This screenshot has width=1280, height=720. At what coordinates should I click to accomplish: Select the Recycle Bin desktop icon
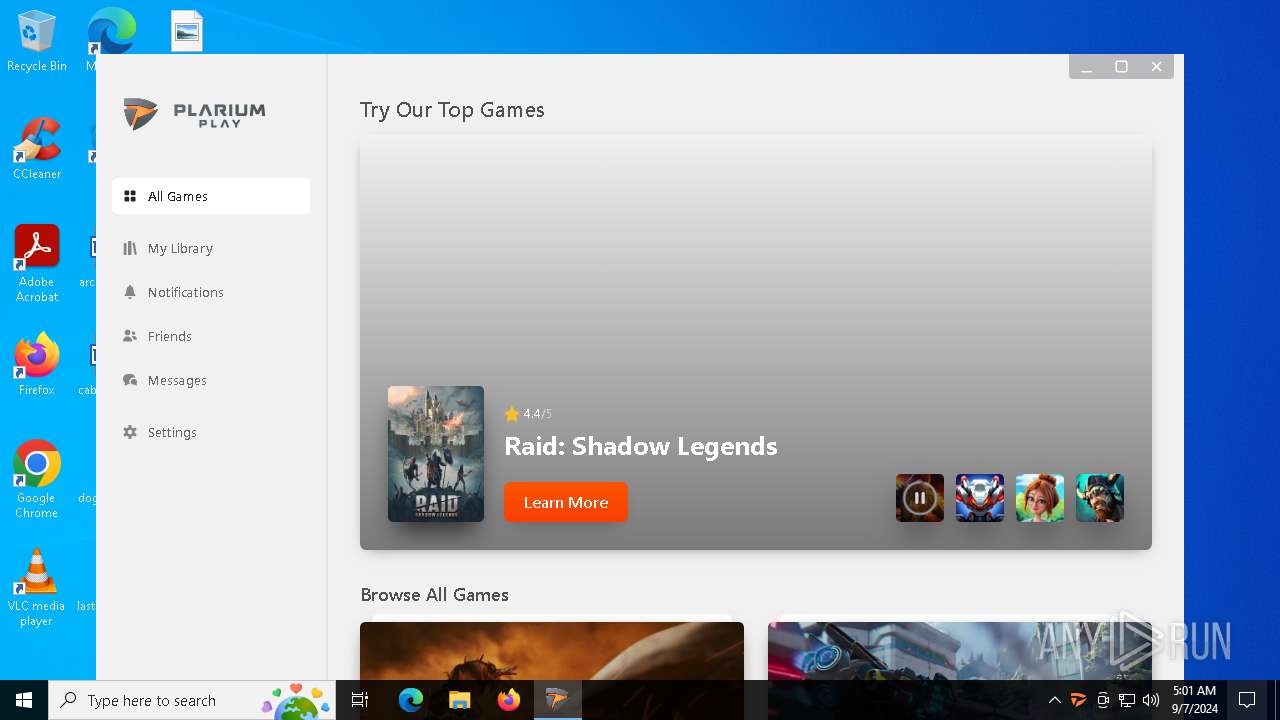pyautogui.click(x=36, y=42)
